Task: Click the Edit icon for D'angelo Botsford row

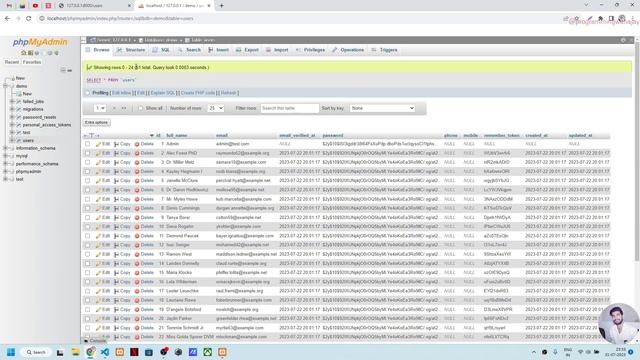Action: click(98, 309)
